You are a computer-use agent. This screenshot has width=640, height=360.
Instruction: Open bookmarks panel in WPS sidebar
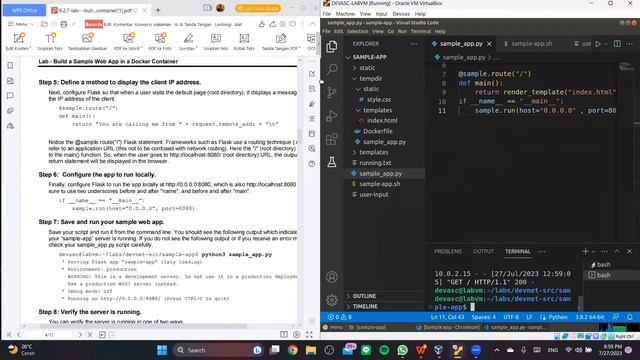[x=10, y=66]
